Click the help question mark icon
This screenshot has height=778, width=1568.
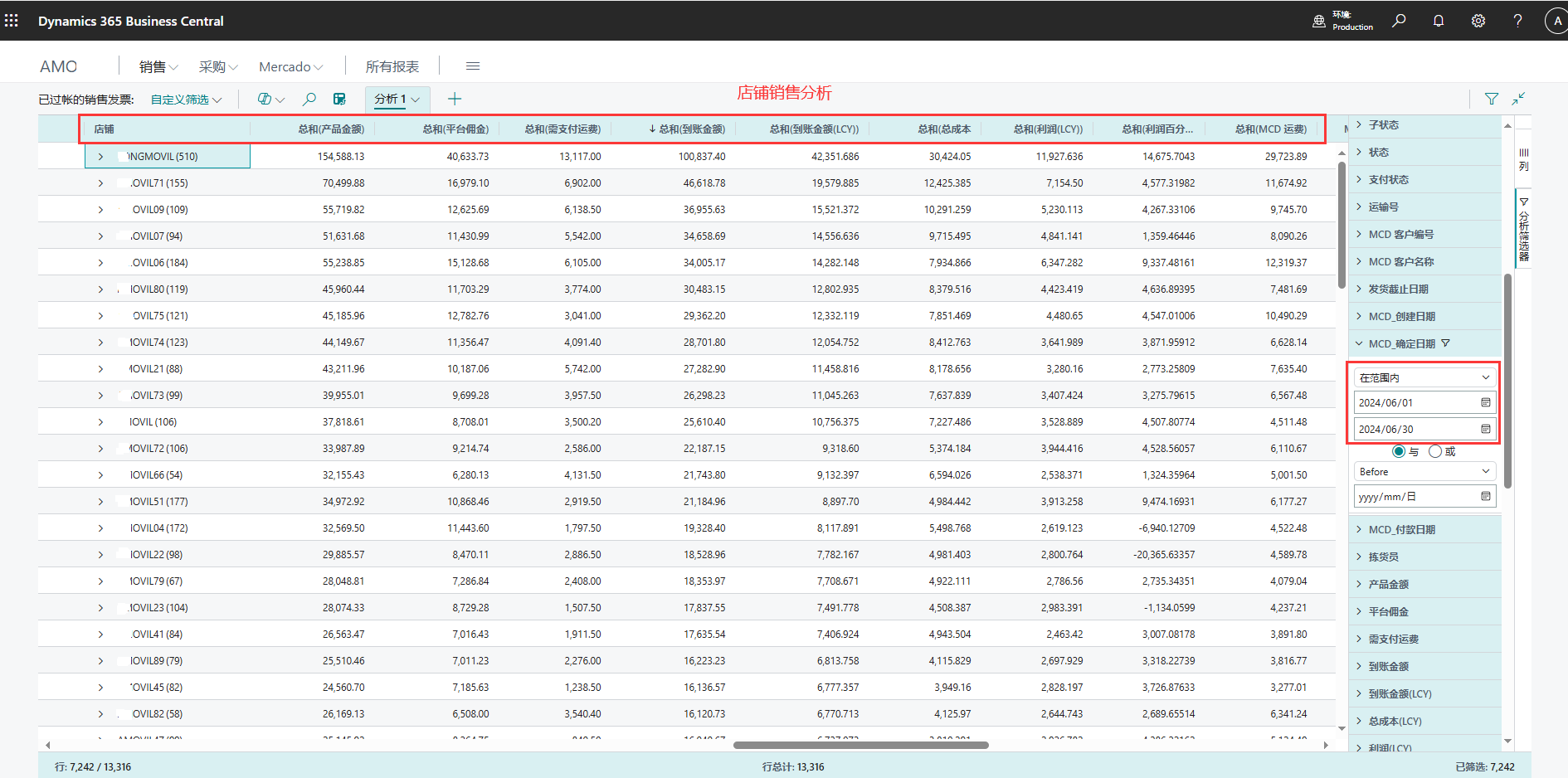(1517, 21)
